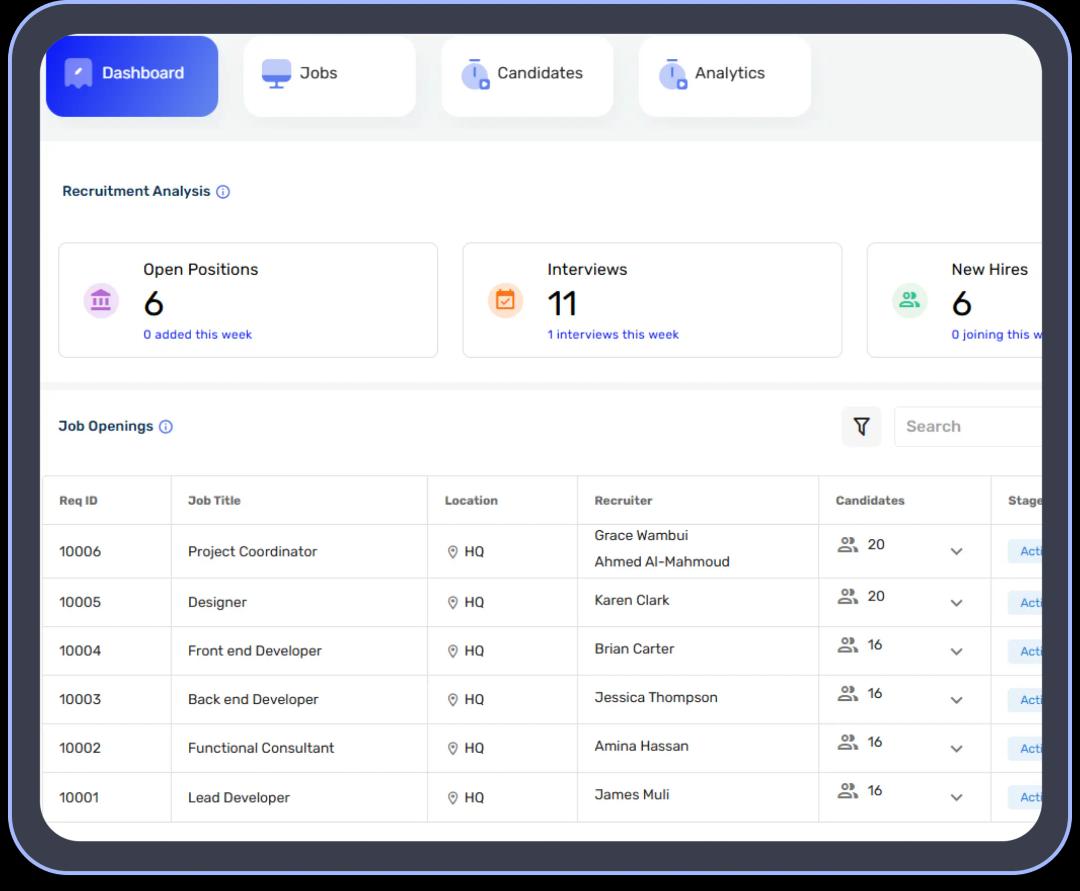The height and width of the screenshot is (891, 1080).
Task: Click location pin for Lead Developer
Action: click(x=453, y=798)
